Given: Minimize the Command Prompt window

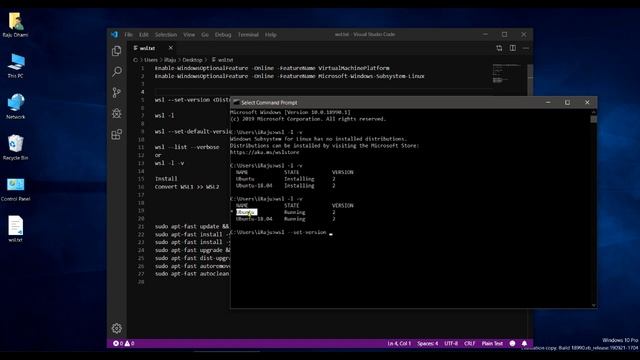Looking at the screenshot, I should pos(548,102).
